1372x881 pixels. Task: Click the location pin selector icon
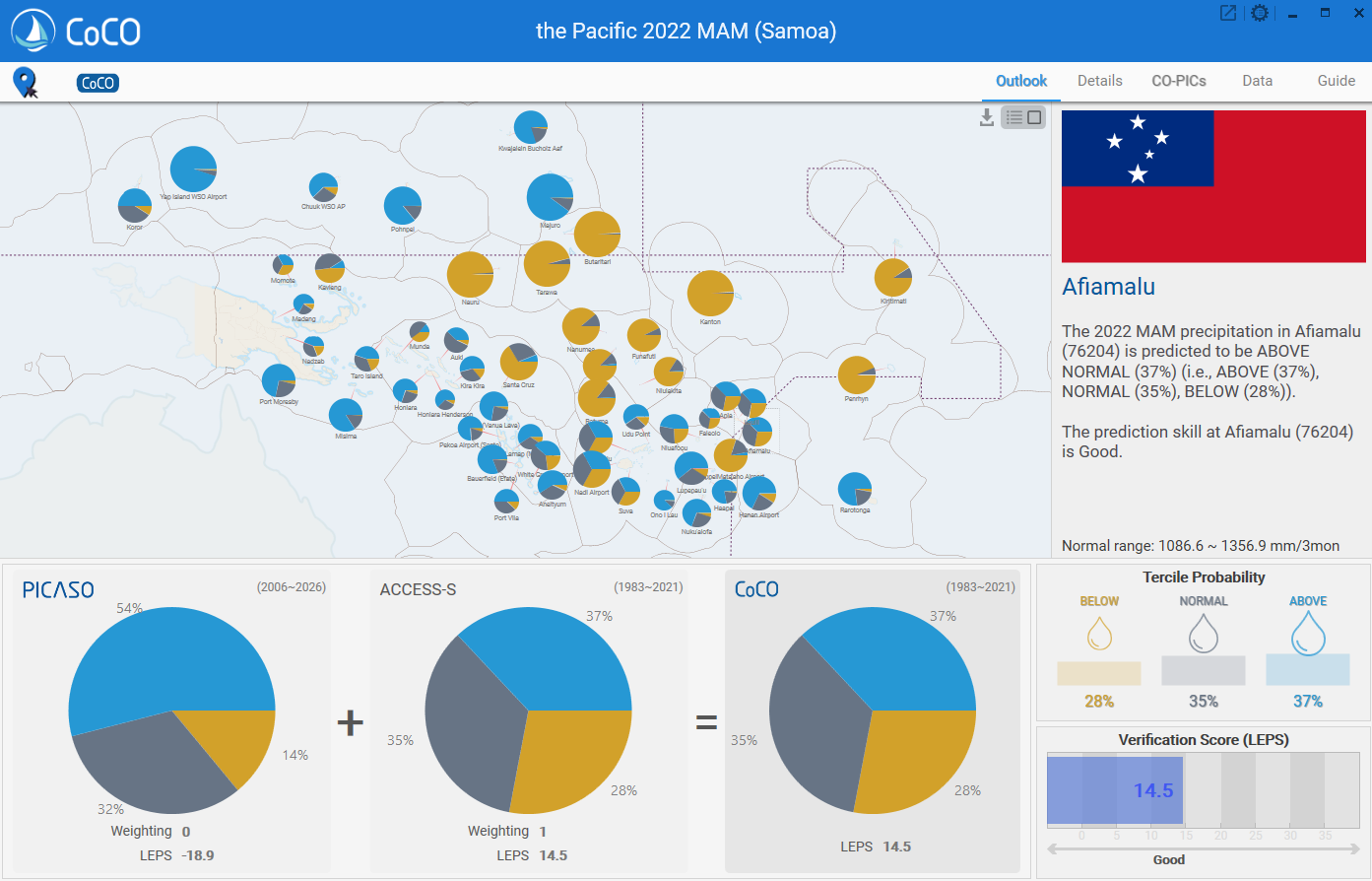coord(25,83)
